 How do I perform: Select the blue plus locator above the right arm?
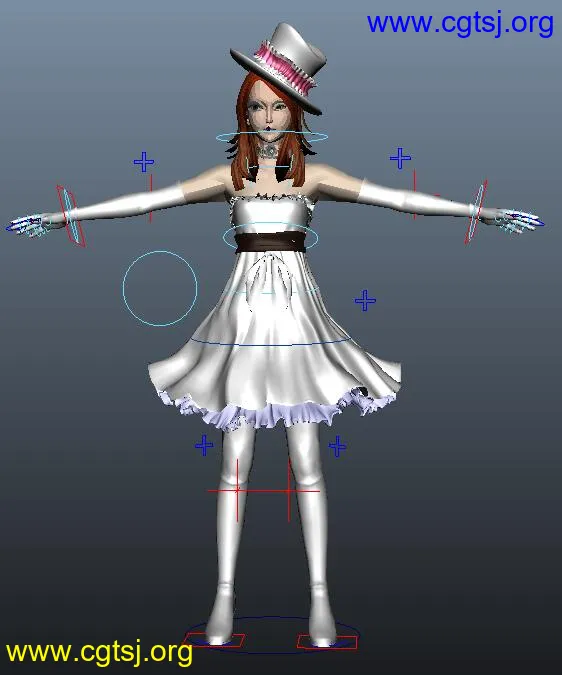[400, 158]
